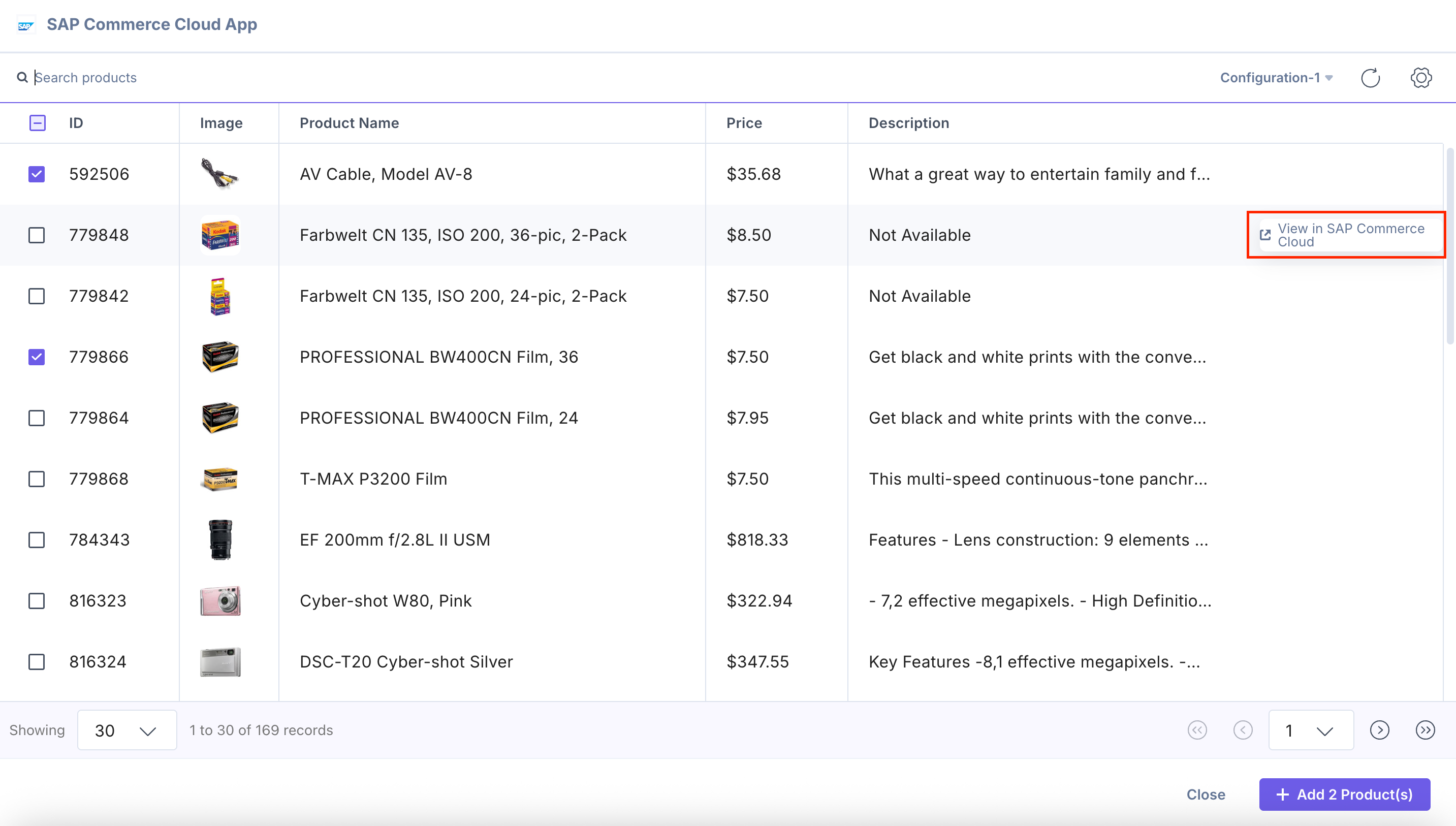Open the pink Cyber-shot W80 thumbnail
Image resolution: width=1456 pixels, height=826 pixels.
[x=220, y=601]
